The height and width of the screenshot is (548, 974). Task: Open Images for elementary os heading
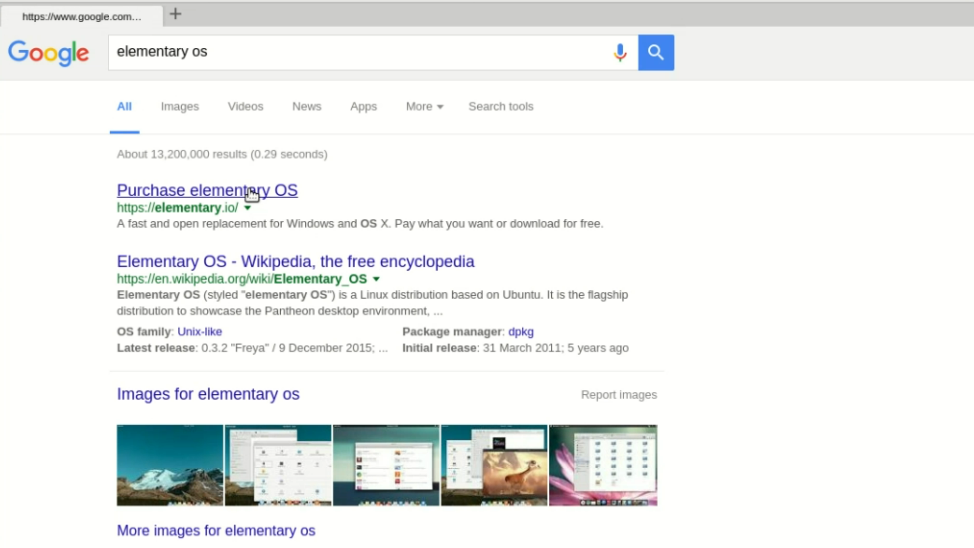click(208, 394)
